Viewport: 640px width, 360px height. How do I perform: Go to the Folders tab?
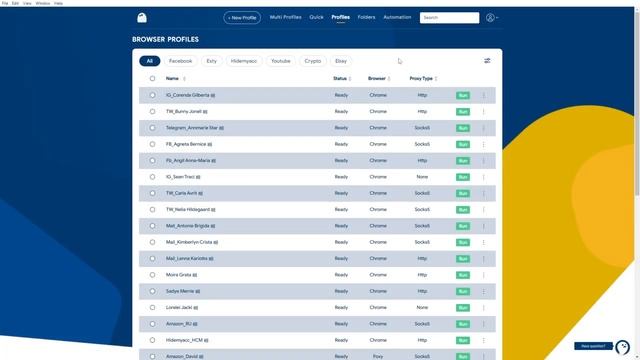tap(366, 17)
